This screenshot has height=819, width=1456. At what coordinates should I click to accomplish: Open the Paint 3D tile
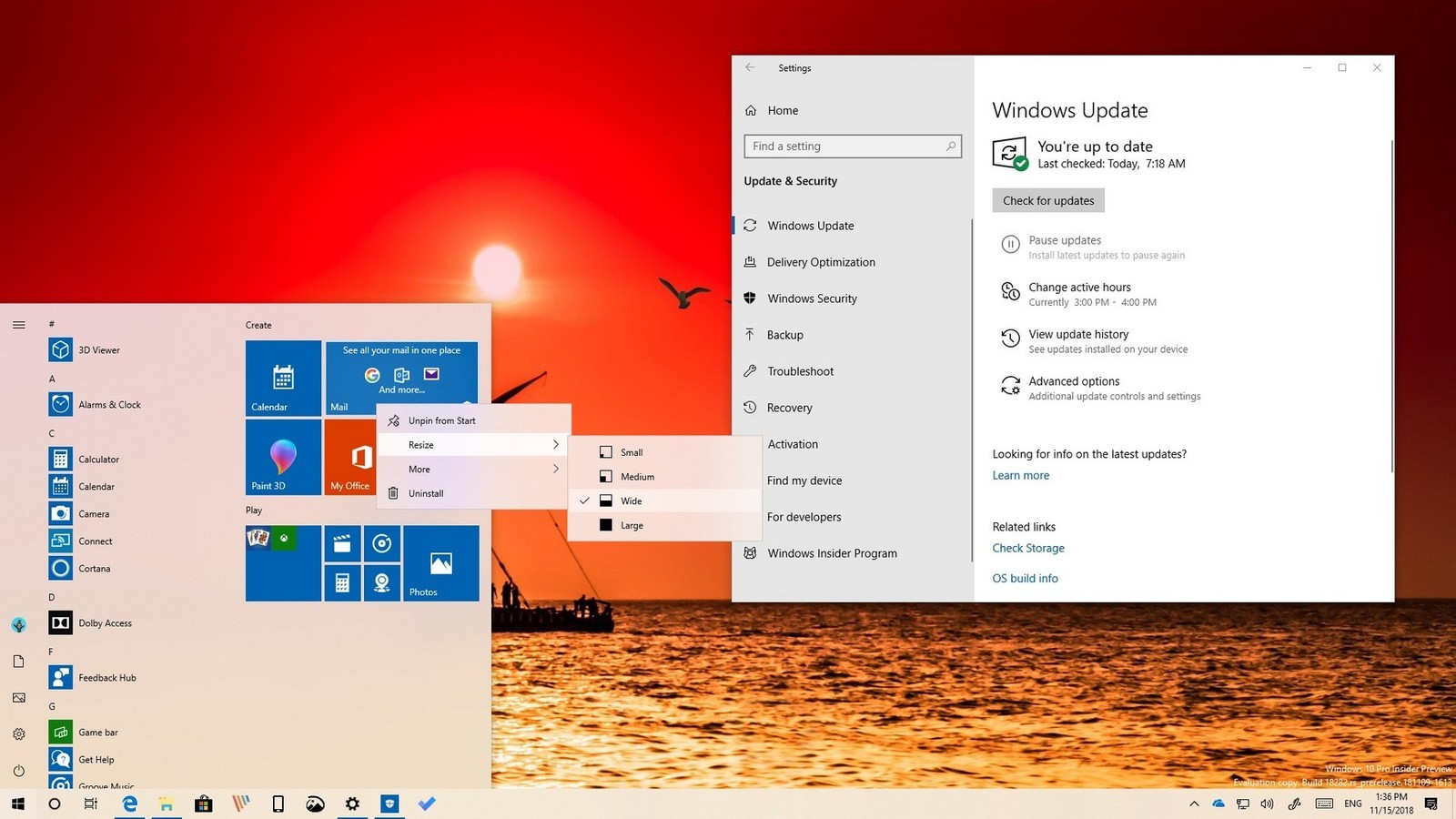click(283, 457)
